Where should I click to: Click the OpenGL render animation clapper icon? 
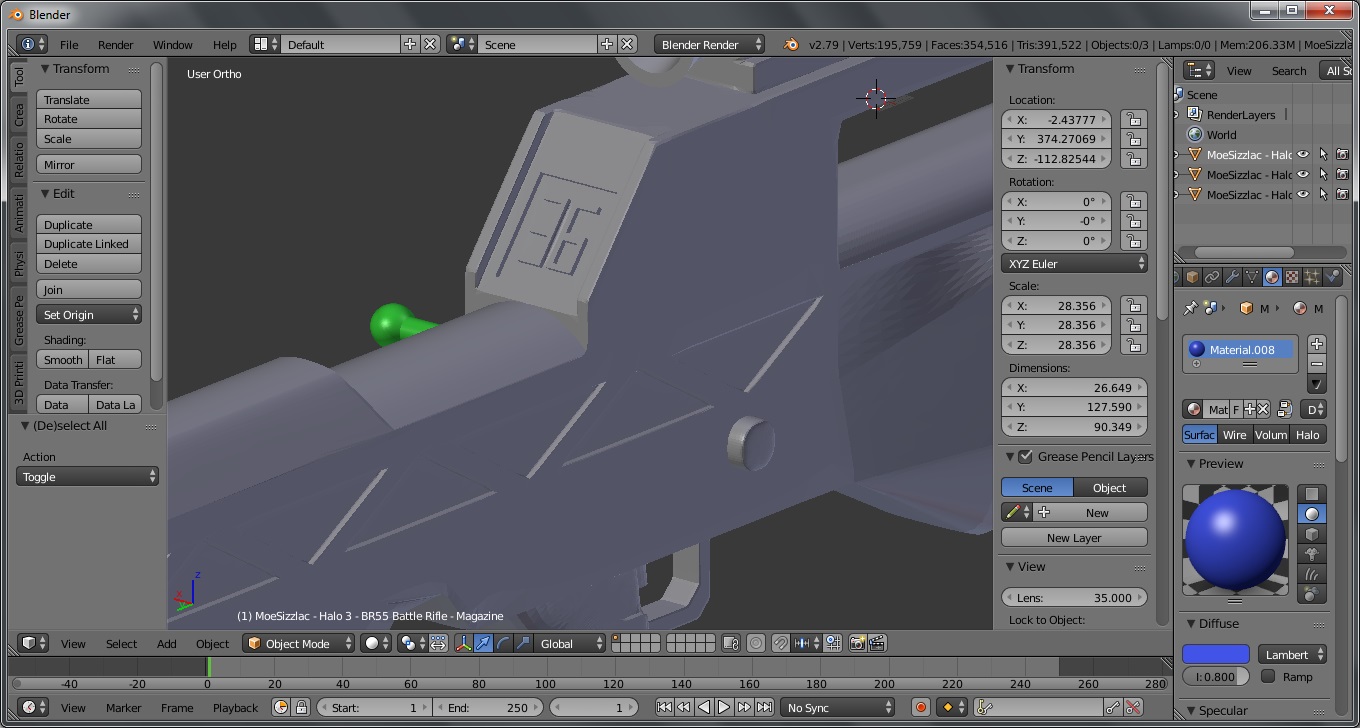877,644
